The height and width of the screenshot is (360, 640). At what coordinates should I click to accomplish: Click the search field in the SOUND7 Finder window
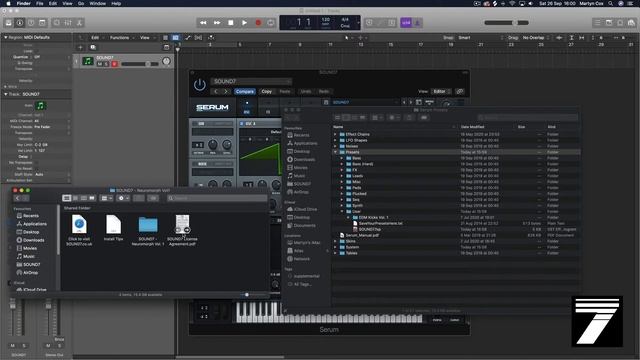tap(218, 198)
